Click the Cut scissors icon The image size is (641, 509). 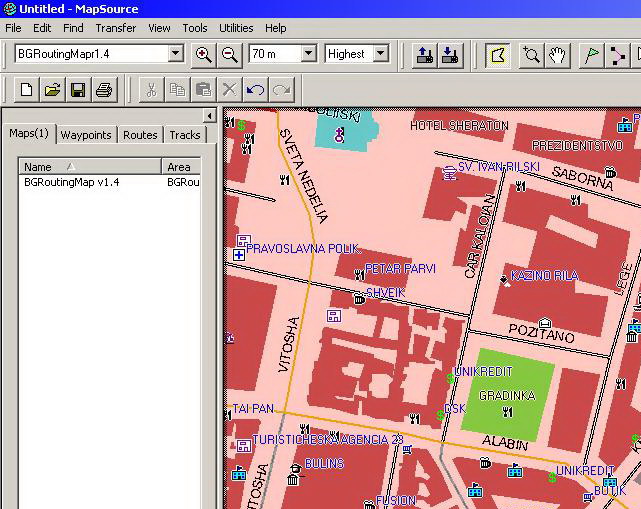coord(151,90)
